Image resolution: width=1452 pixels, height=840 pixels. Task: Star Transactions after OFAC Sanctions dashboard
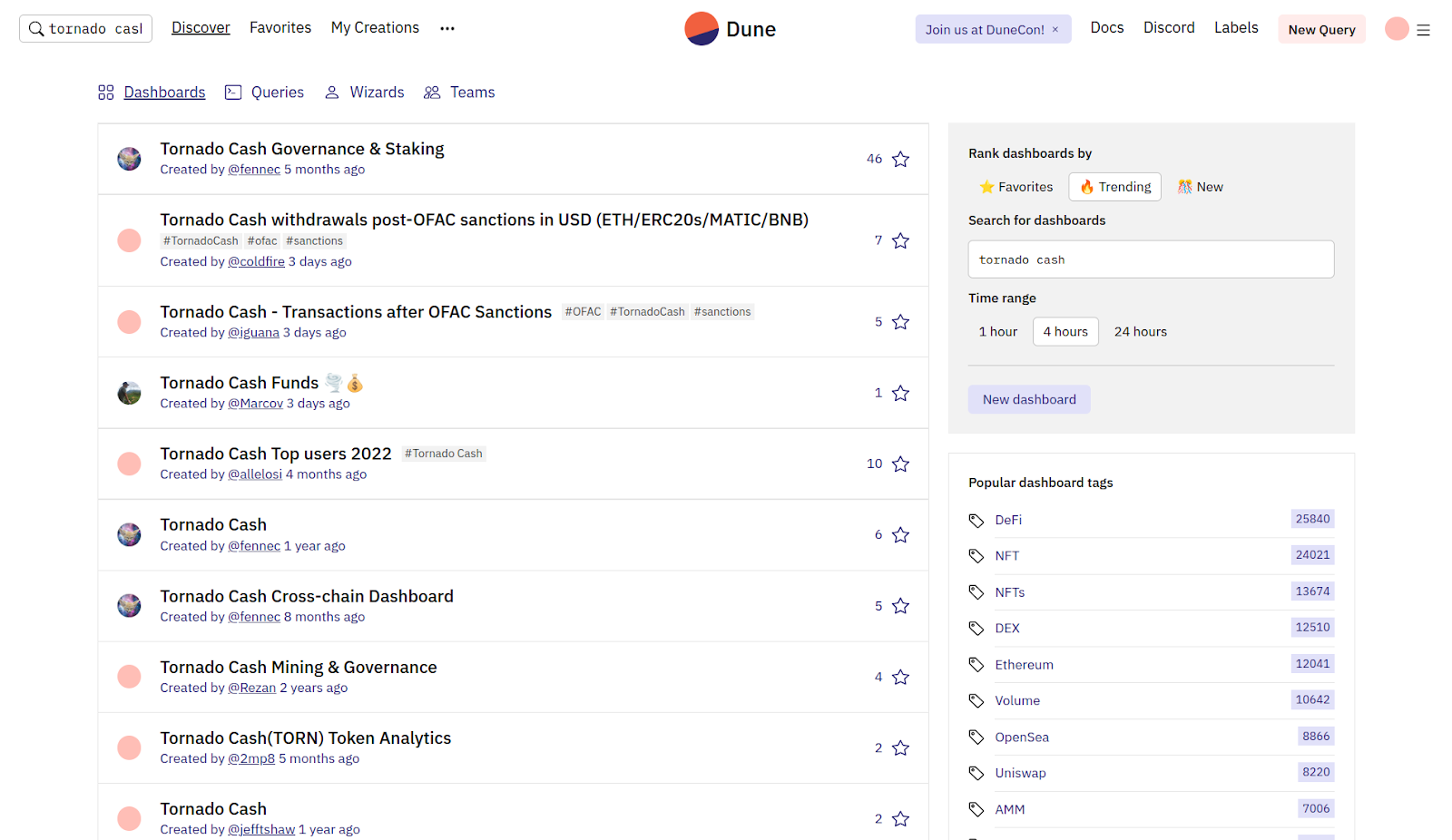900,322
